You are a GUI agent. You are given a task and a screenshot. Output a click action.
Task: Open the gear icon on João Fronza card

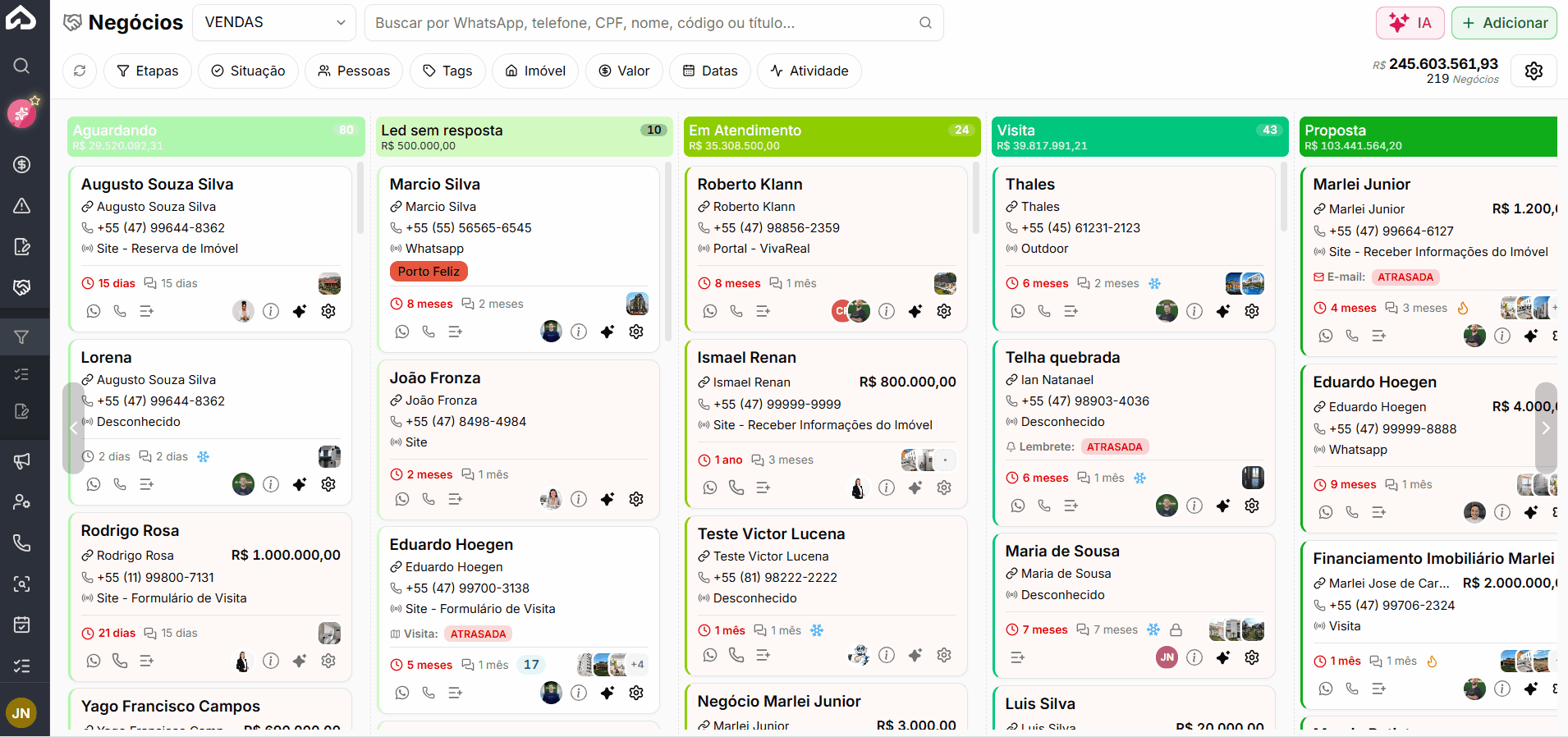(x=636, y=499)
